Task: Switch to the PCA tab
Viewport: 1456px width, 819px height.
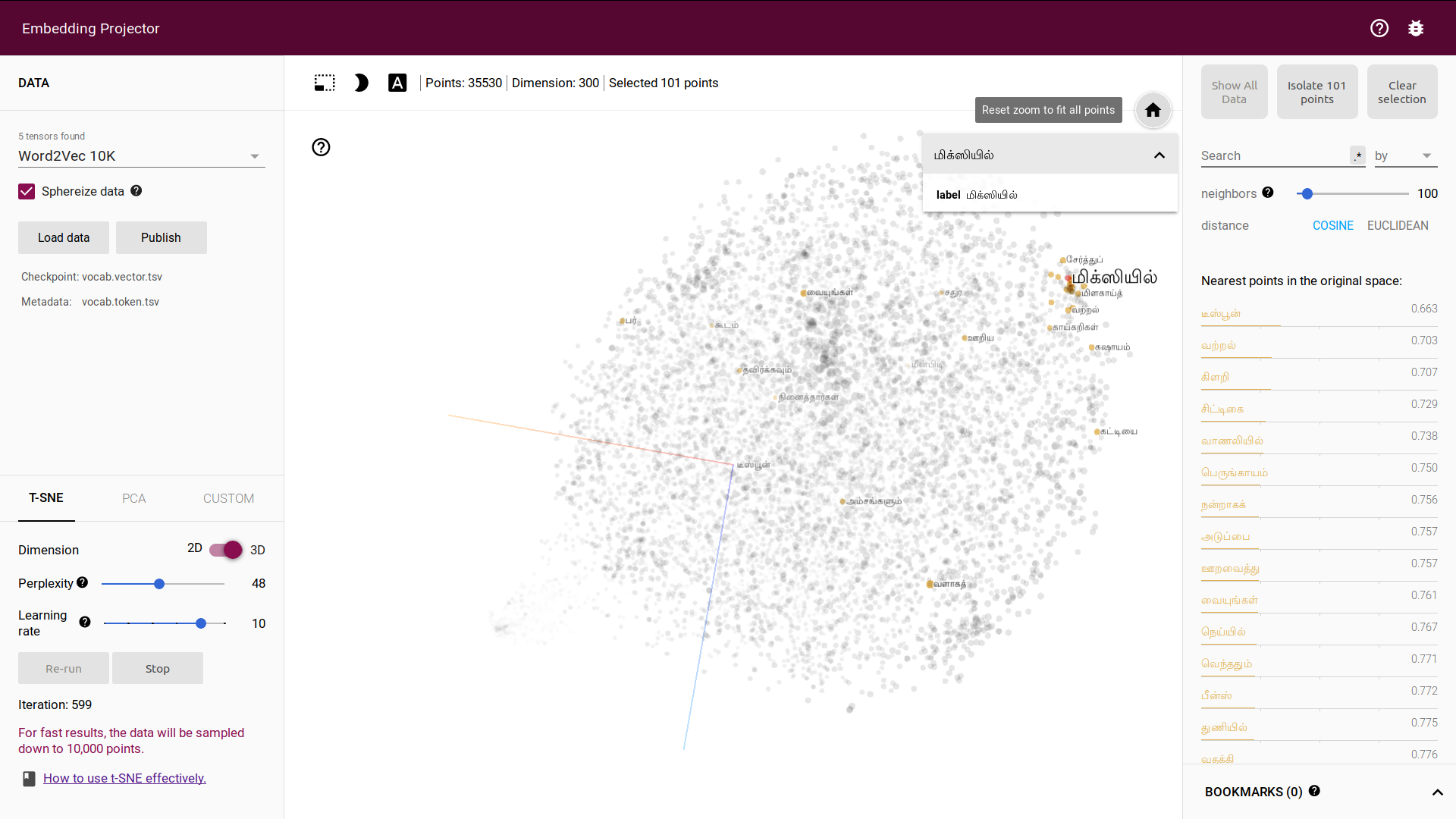Action: click(x=133, y=498)
